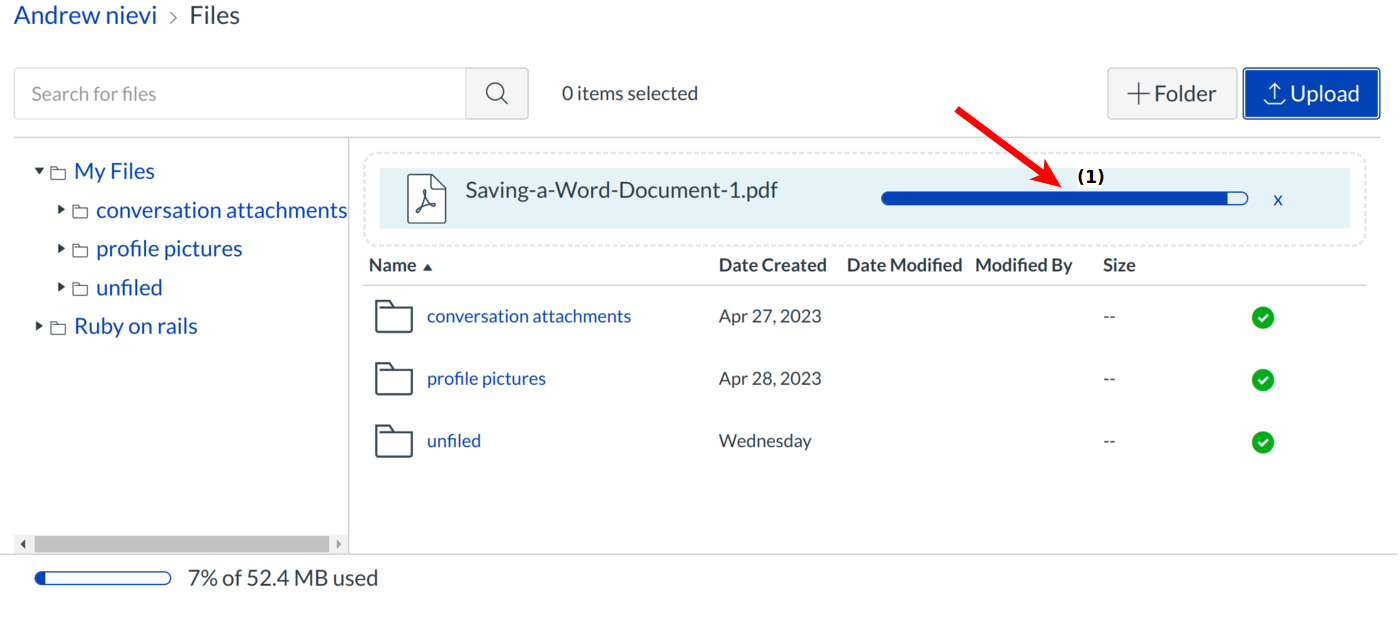This screenshot has width=1400, height=621.
Task: Click the PDF file icon for Saving-a-Word-Document-1.pdf
Action: (x=427, y=198)
